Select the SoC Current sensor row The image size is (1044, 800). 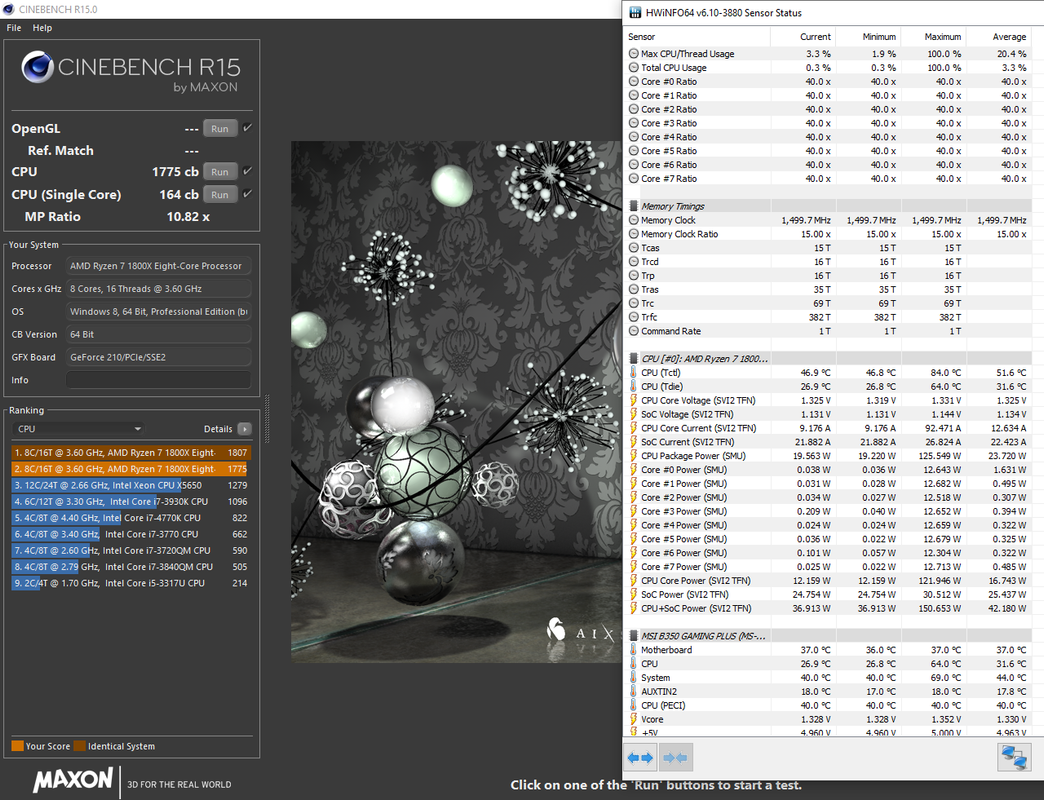tap(828, 442)
